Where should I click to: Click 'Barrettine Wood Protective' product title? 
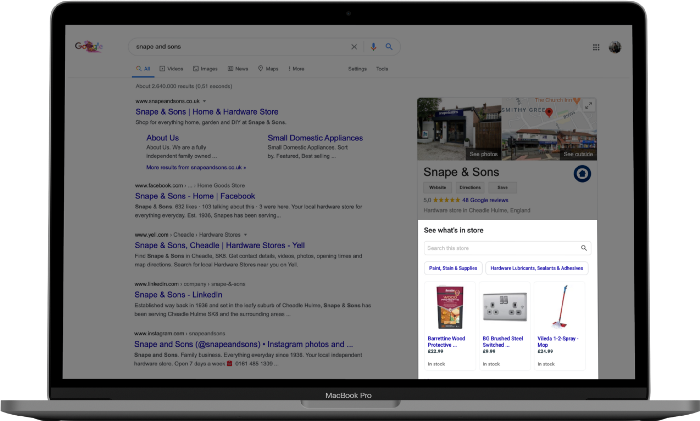(446, 342)
